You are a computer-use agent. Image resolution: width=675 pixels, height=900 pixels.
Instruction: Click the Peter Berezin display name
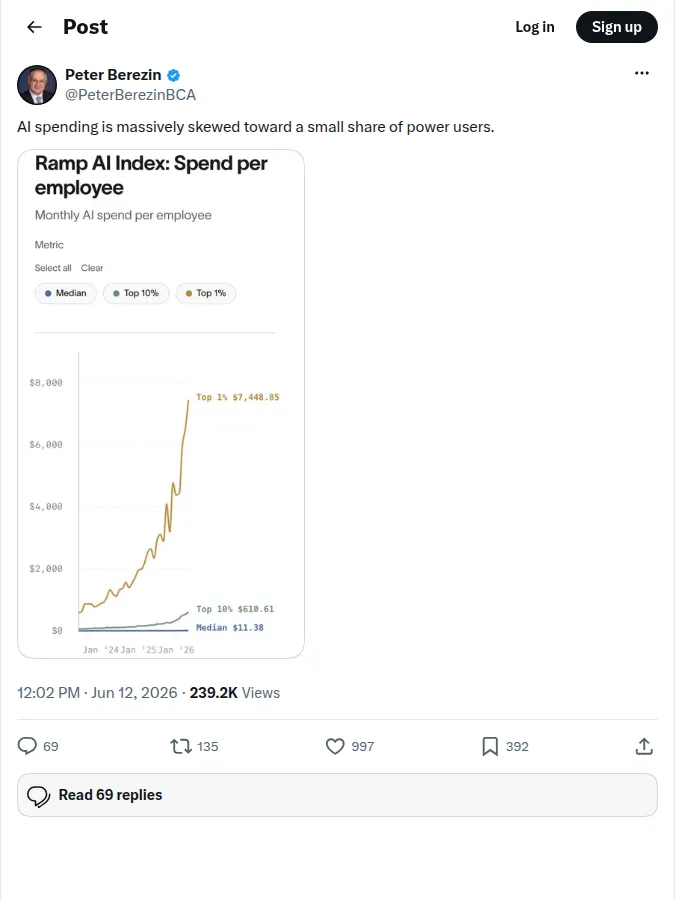[x=113, y=75]
